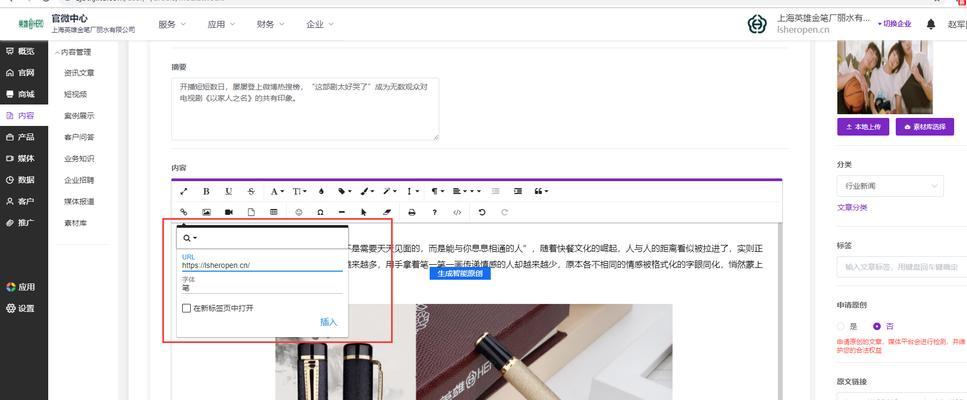Screen dimensions: 967x400
Task: Click the outdent icon in toolbar
Action: (496, 192)
